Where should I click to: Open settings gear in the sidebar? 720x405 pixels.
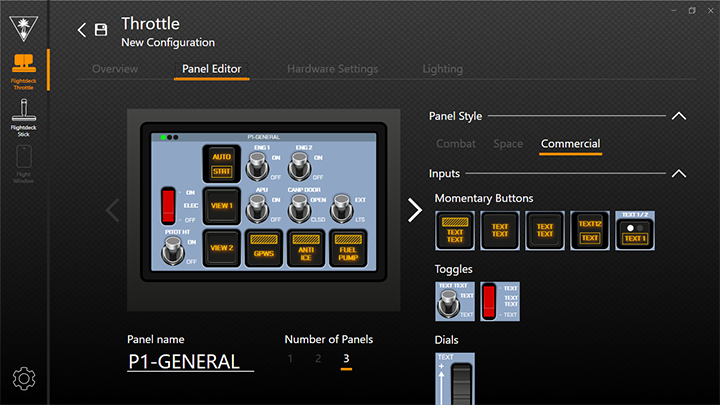(x=23, y=378)
